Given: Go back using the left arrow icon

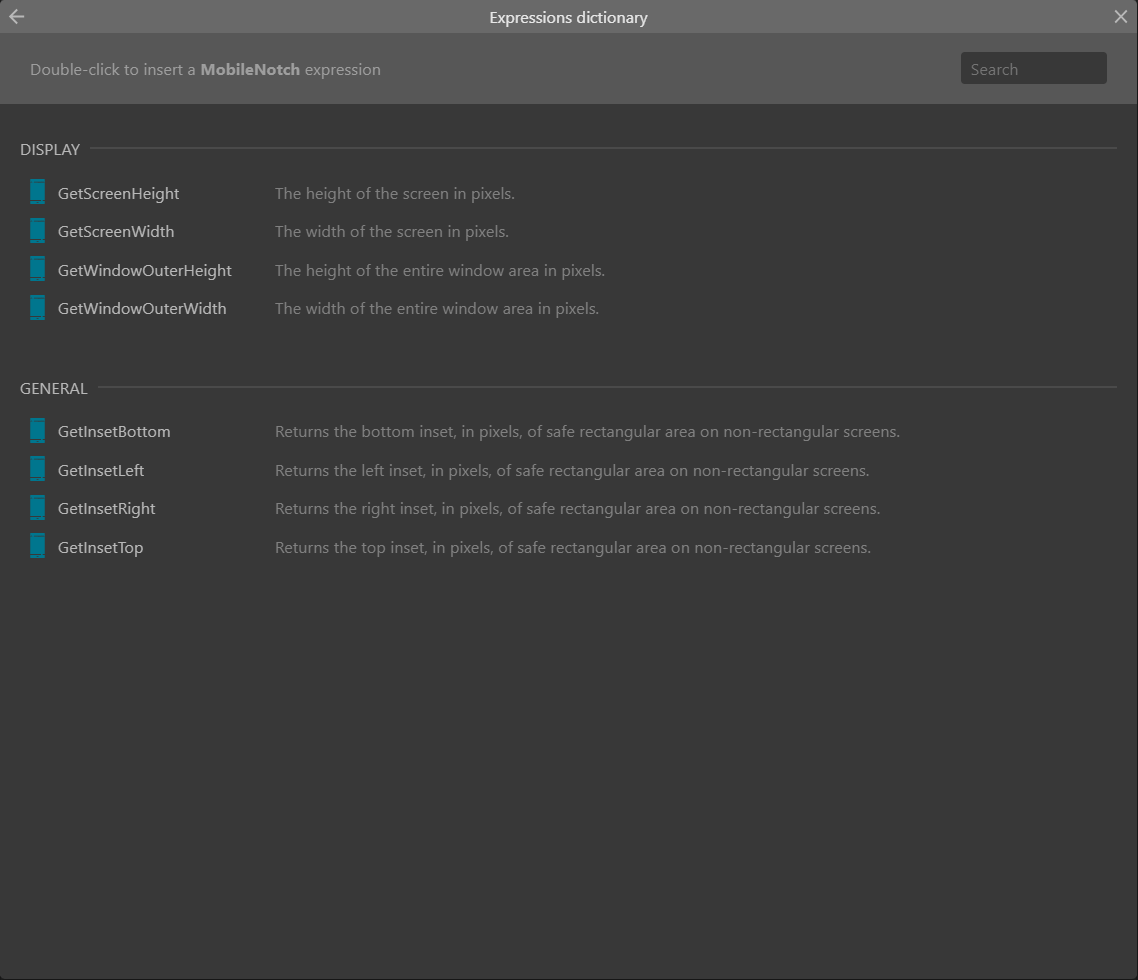Looking at the screenshot, I should pos(16,17).
